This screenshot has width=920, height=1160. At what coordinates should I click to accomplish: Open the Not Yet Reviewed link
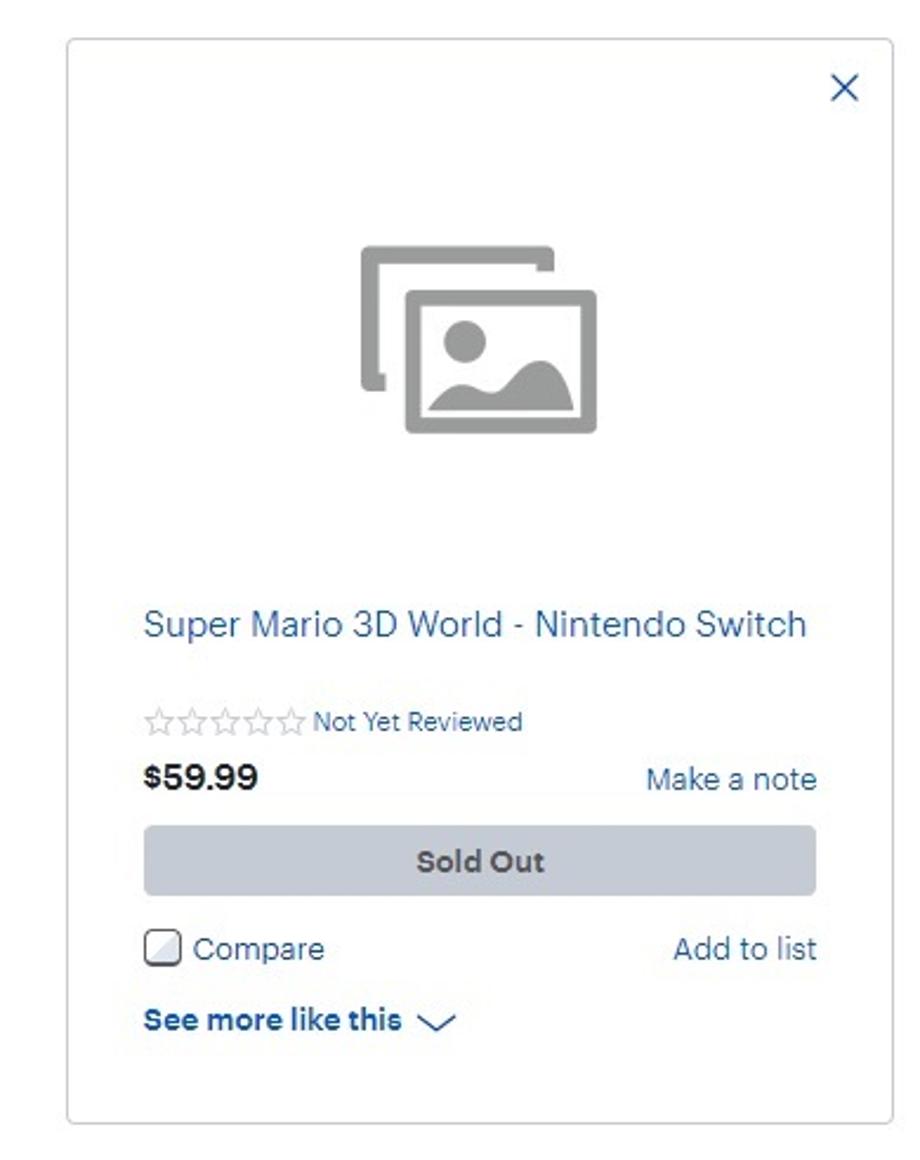(x=417, y=722)
